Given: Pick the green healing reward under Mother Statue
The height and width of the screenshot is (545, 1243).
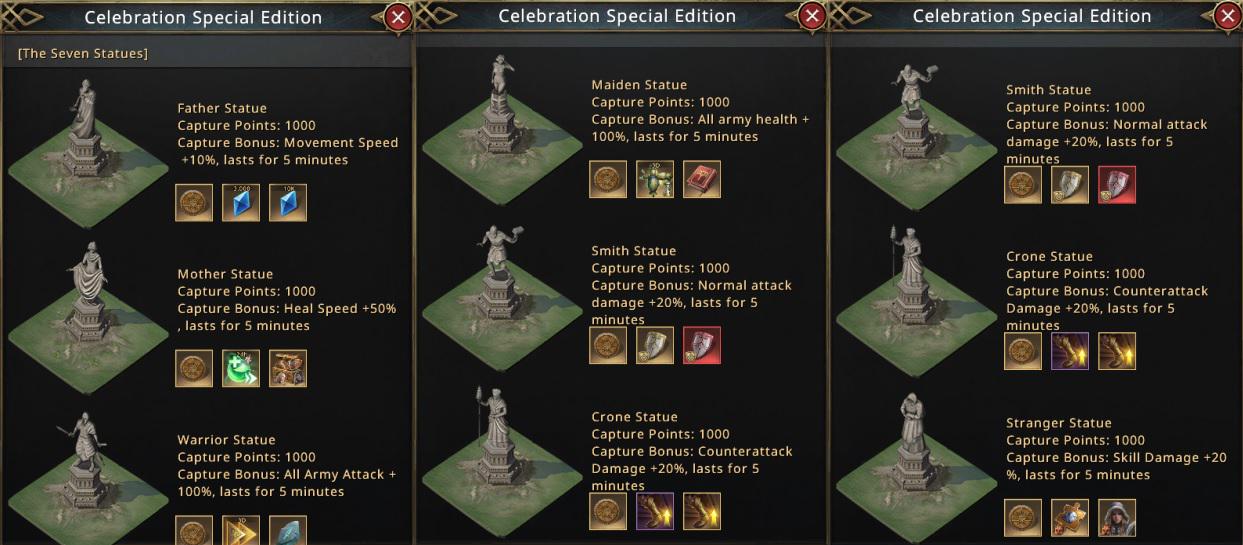Looking at the screenshot, I should [x=241, y=368].
